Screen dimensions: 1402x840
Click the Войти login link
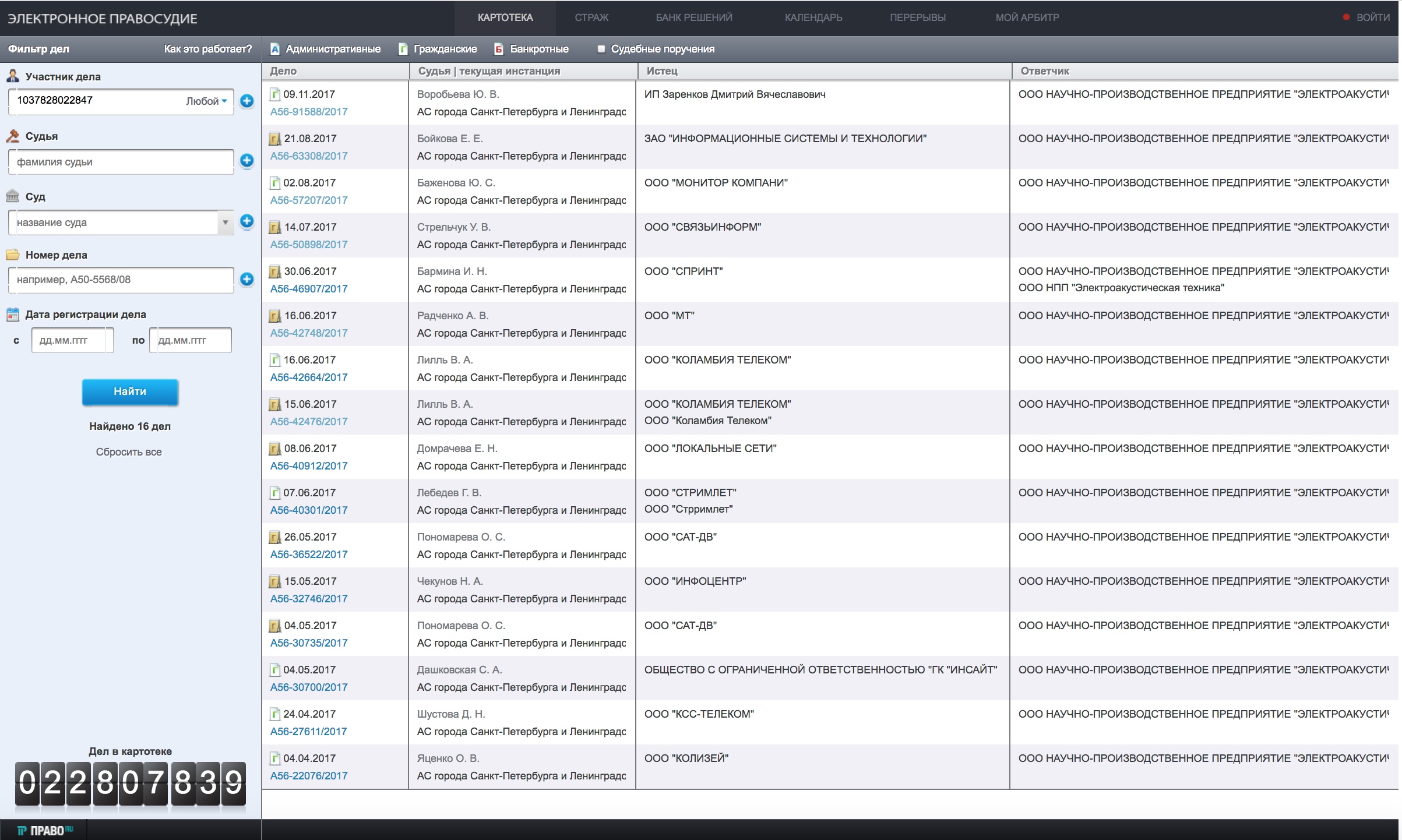1373,17
